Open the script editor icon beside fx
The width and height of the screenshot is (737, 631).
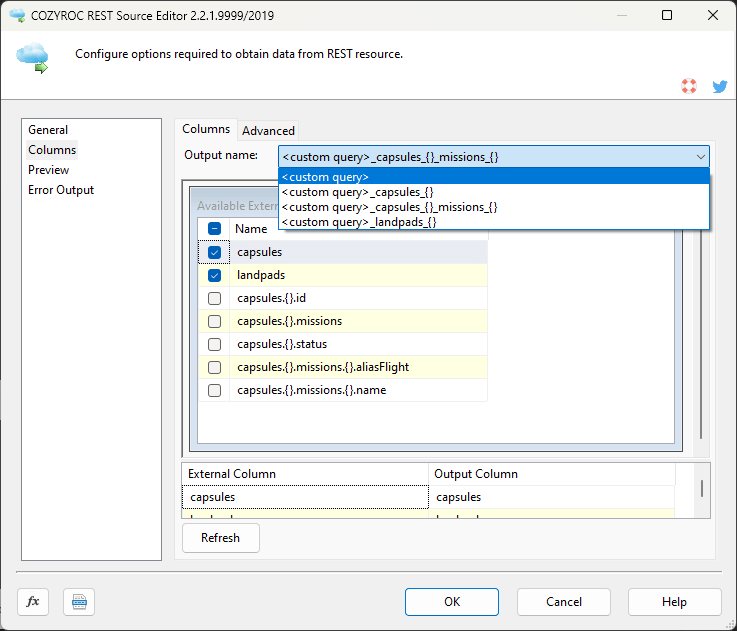(79, 601)
